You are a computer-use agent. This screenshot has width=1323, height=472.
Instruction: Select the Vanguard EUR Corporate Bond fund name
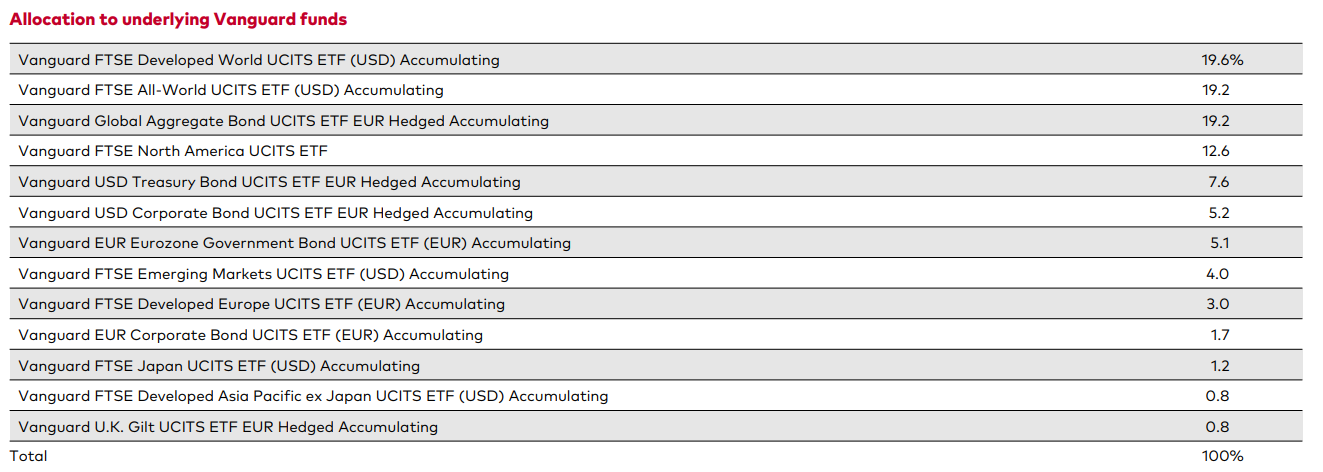251,335
